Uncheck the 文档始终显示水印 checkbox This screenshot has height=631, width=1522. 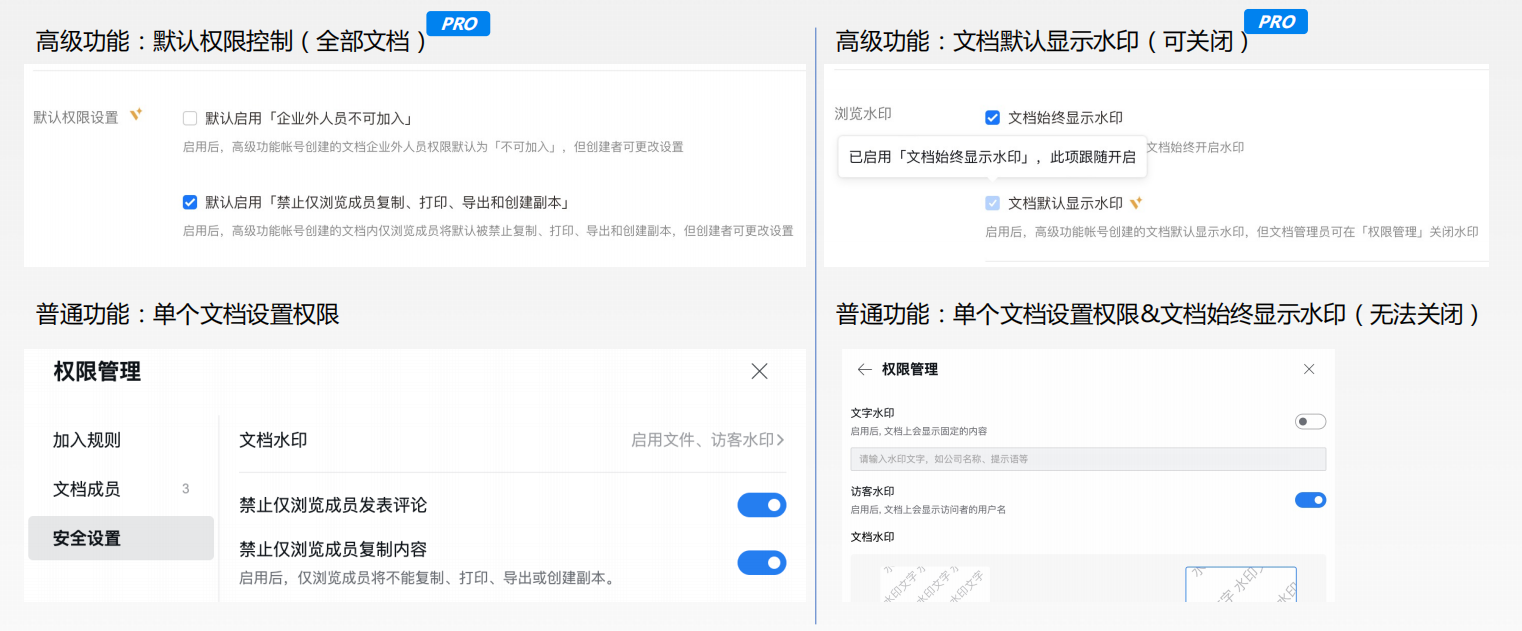point(992,117)
